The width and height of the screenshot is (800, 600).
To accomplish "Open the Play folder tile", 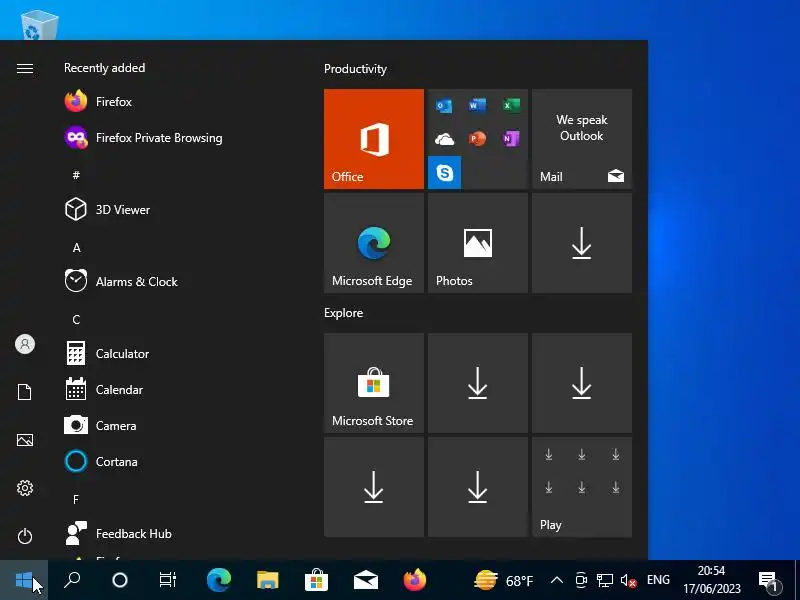I will click(x=582, y=487).
